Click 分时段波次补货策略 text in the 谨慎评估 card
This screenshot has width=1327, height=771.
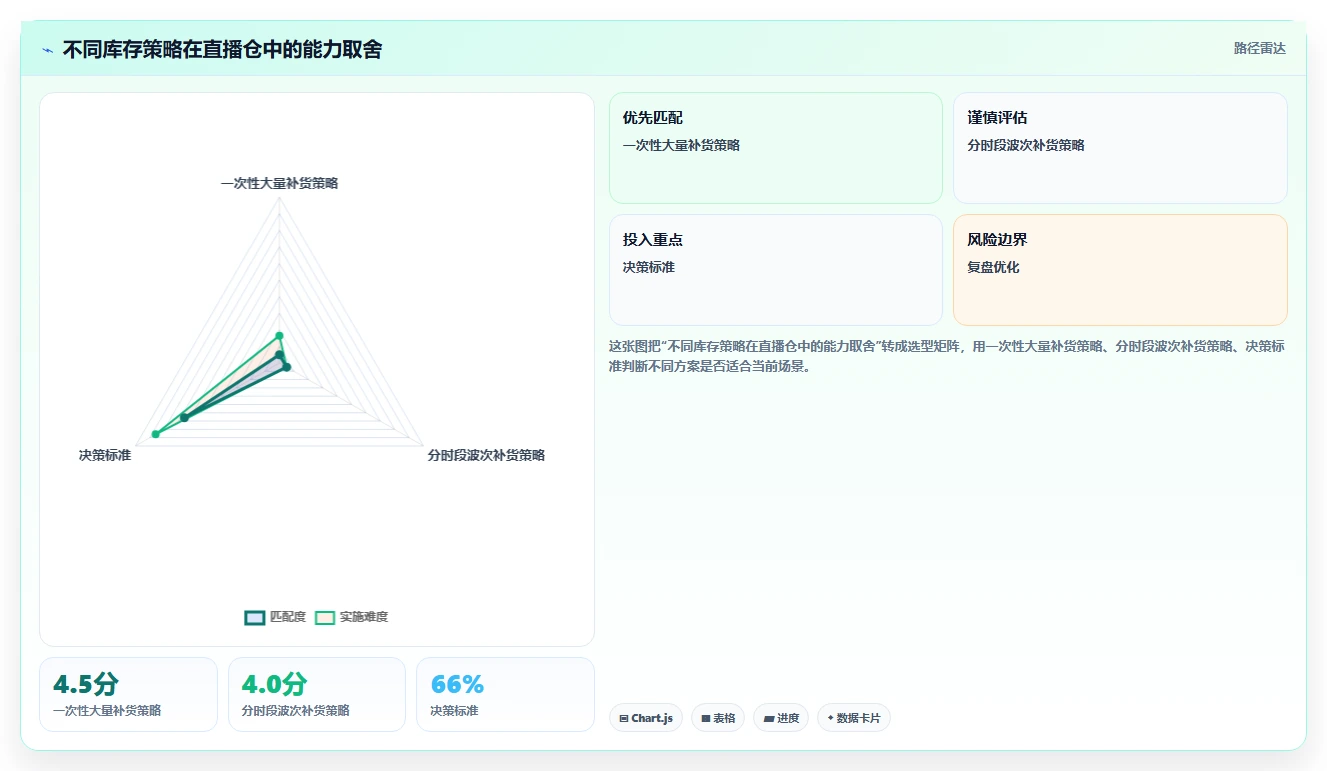(x=1026, y=145)
